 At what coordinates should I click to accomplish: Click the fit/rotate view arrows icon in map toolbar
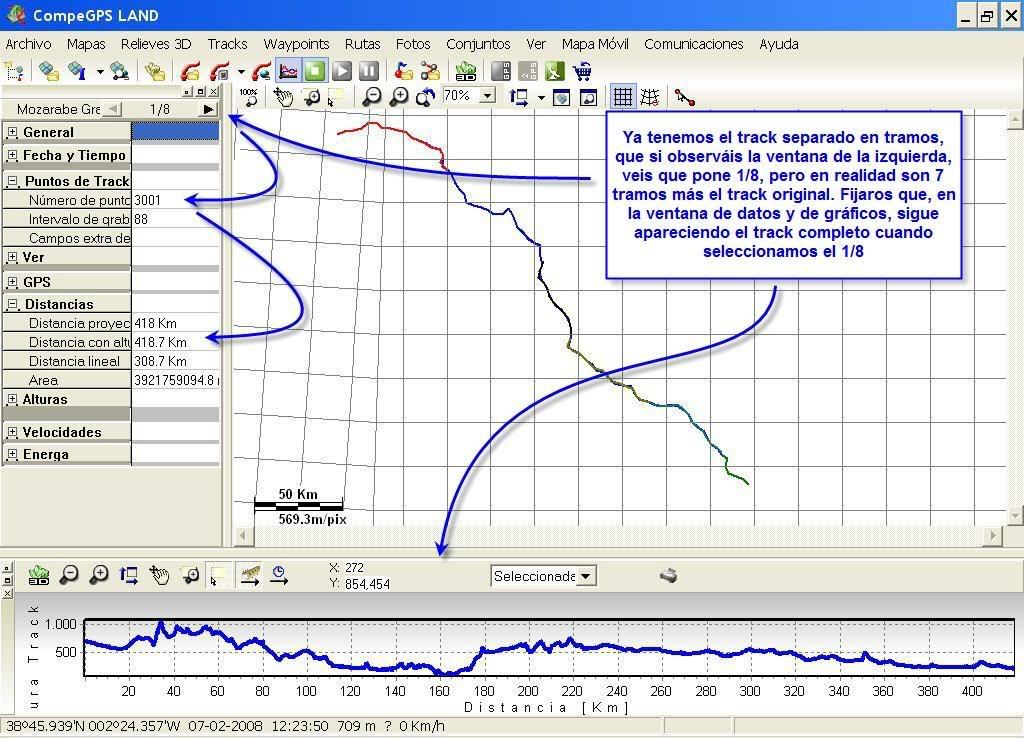(519, 97)
